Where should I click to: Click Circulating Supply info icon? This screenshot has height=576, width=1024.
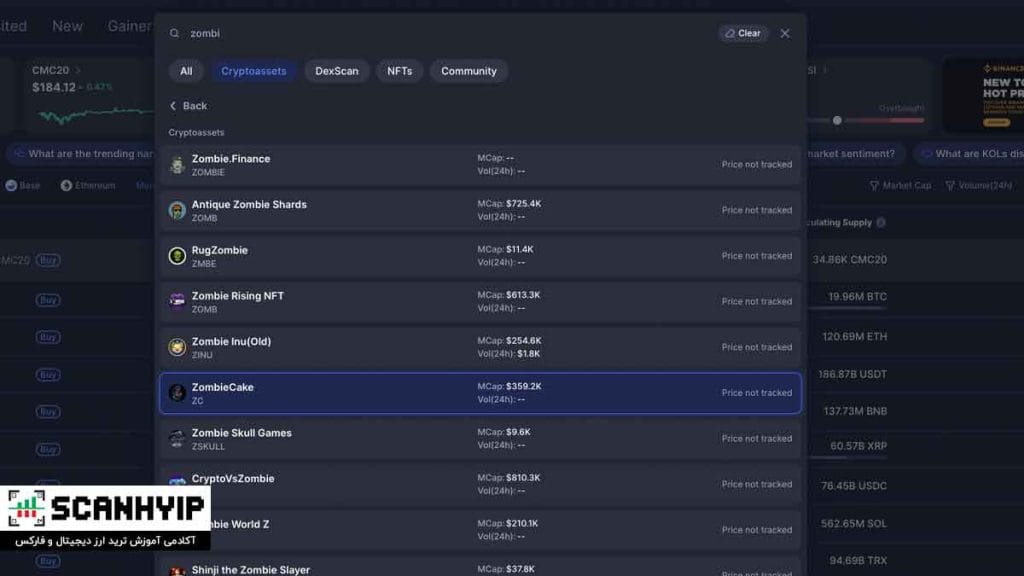[881, 223]
